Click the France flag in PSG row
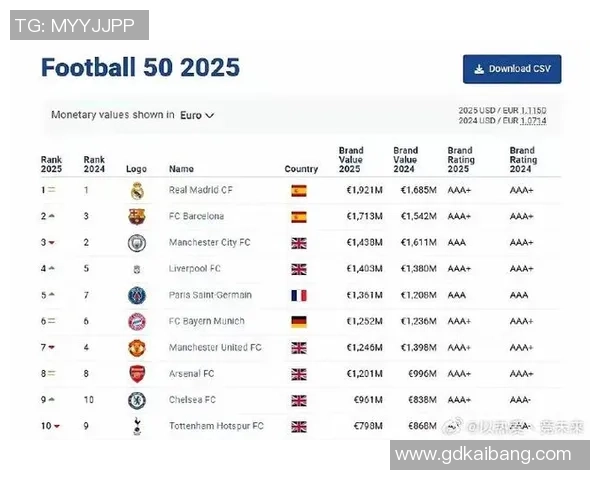This screenshot has width=600, height=480. click(x=298, y=295)
